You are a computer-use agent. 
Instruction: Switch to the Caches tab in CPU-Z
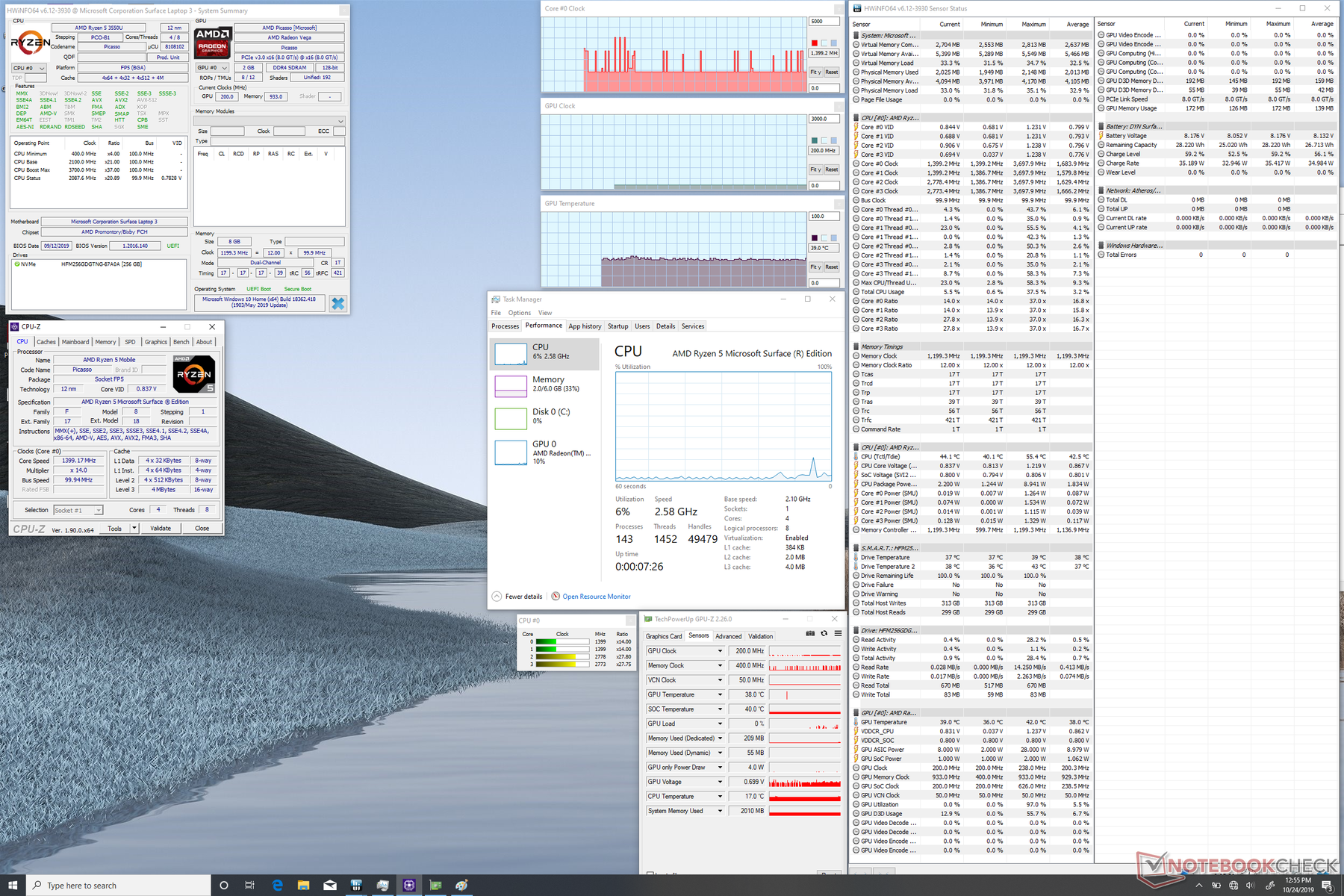(46, 342)
